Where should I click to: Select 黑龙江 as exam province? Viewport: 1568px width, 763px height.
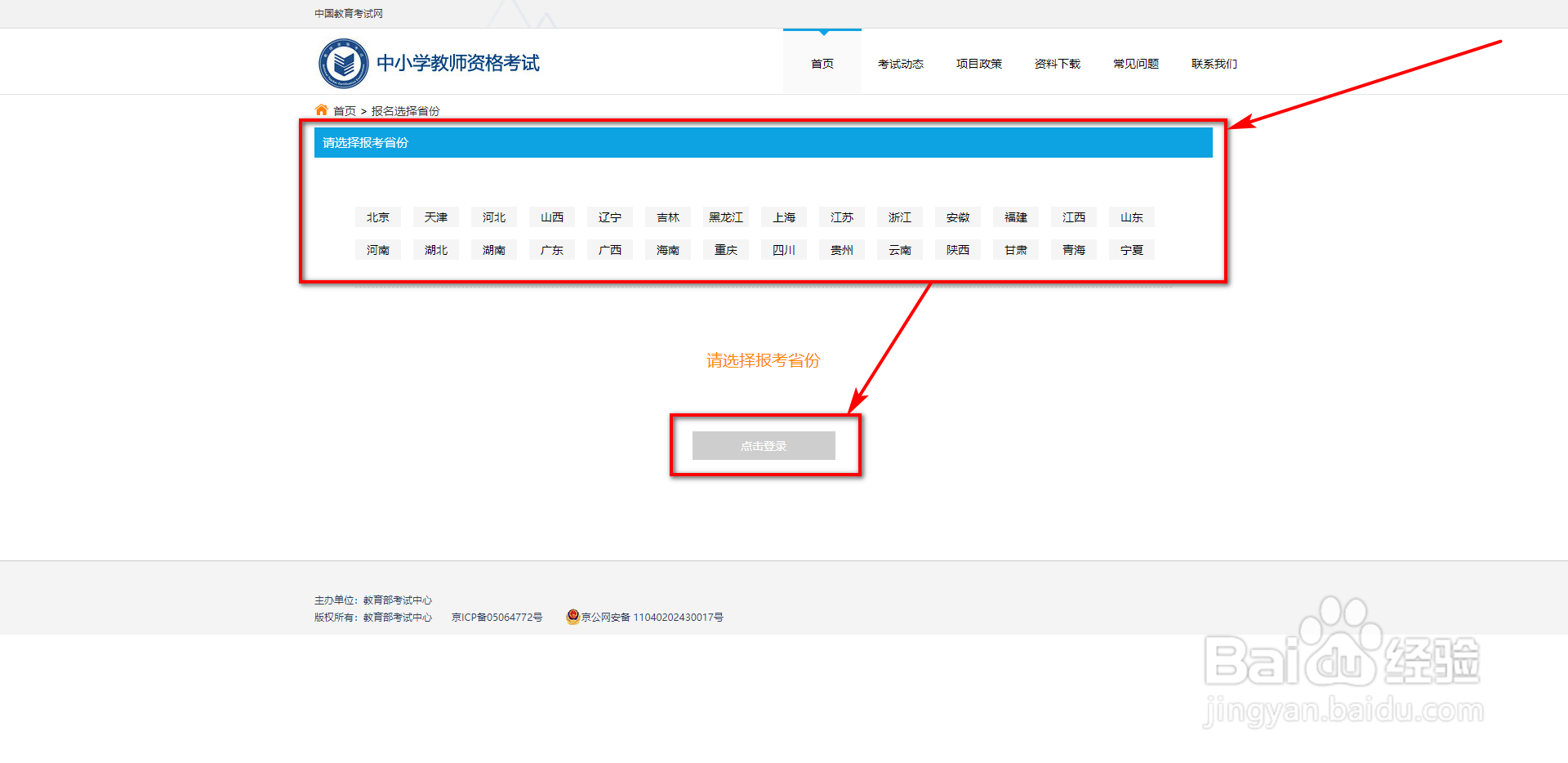coord(725,216)
